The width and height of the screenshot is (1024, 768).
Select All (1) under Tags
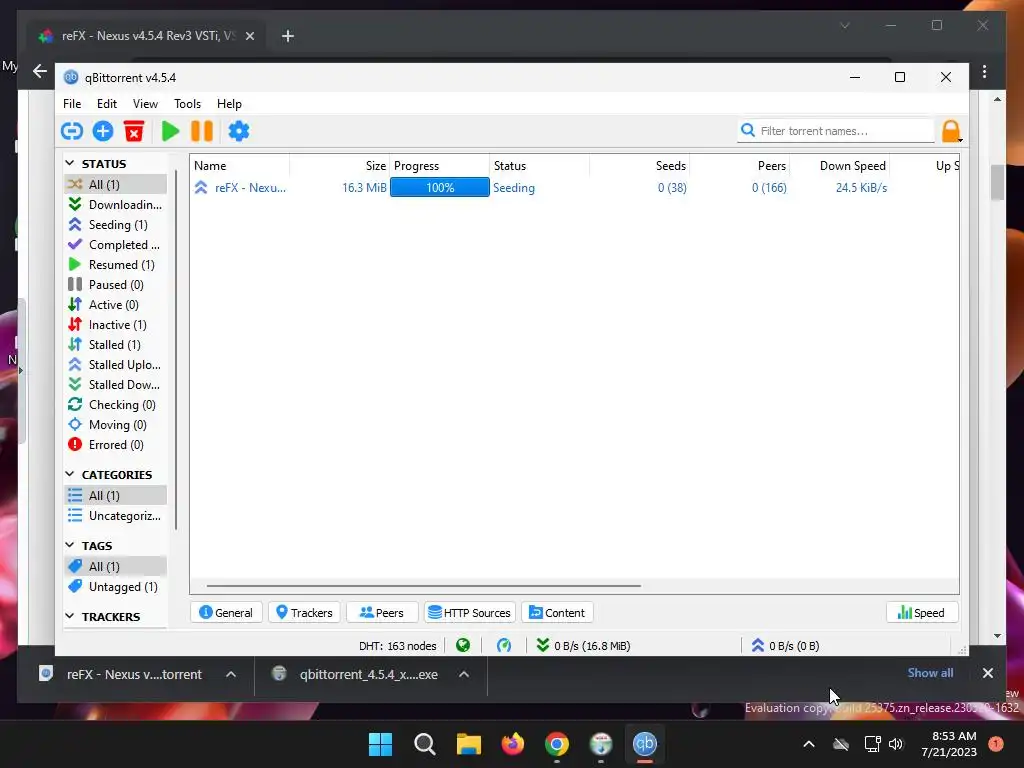tap(116, 566)
